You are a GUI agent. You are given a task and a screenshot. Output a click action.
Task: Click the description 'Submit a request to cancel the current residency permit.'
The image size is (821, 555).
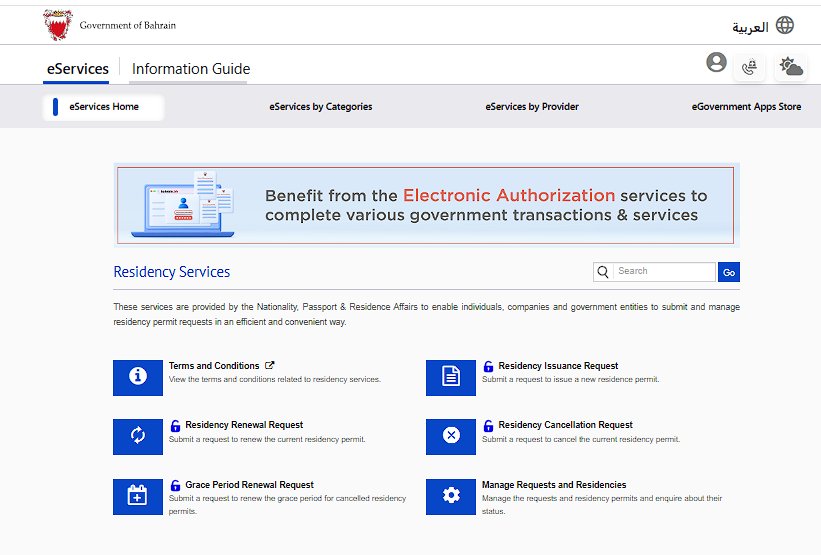tap(581, 439)
